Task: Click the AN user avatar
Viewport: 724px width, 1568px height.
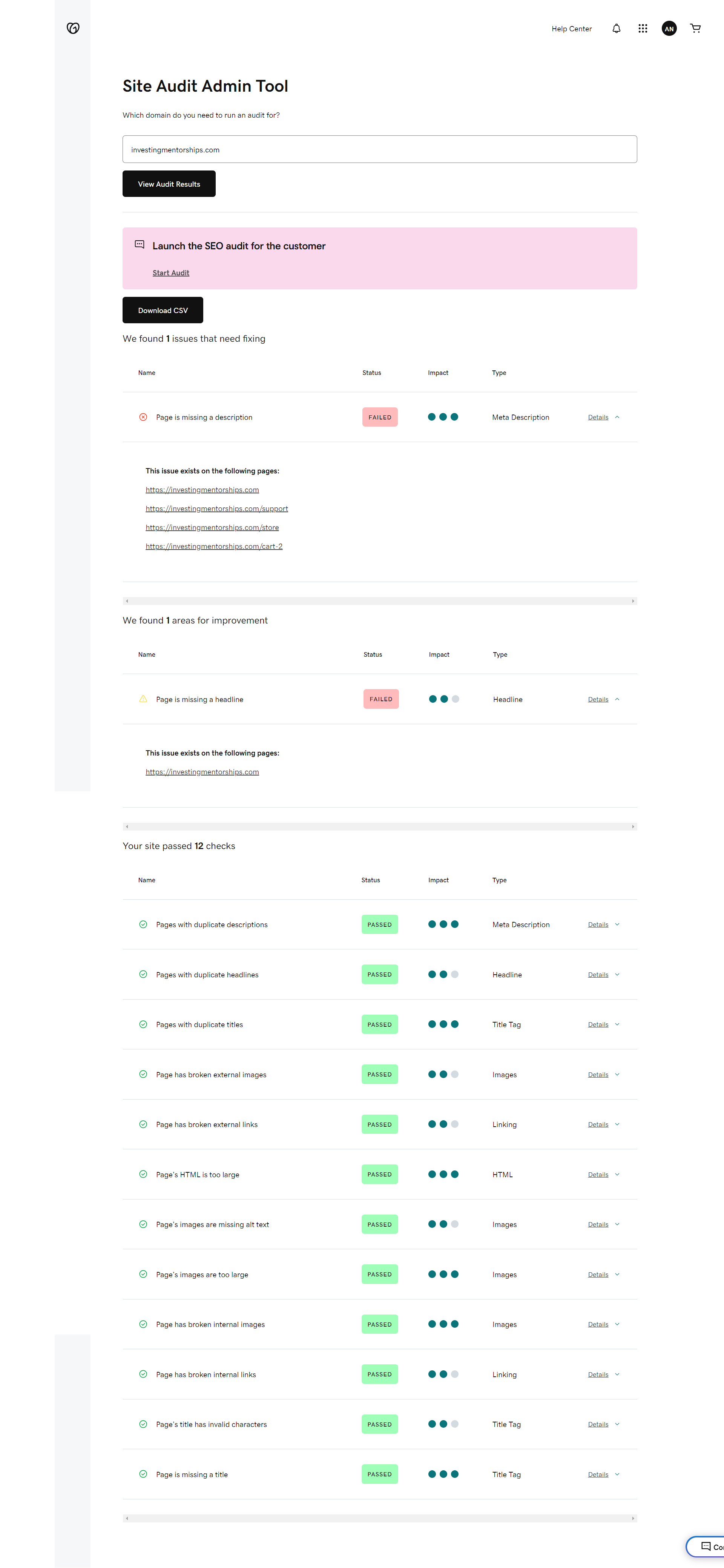Action: click(x=669, y=29)
